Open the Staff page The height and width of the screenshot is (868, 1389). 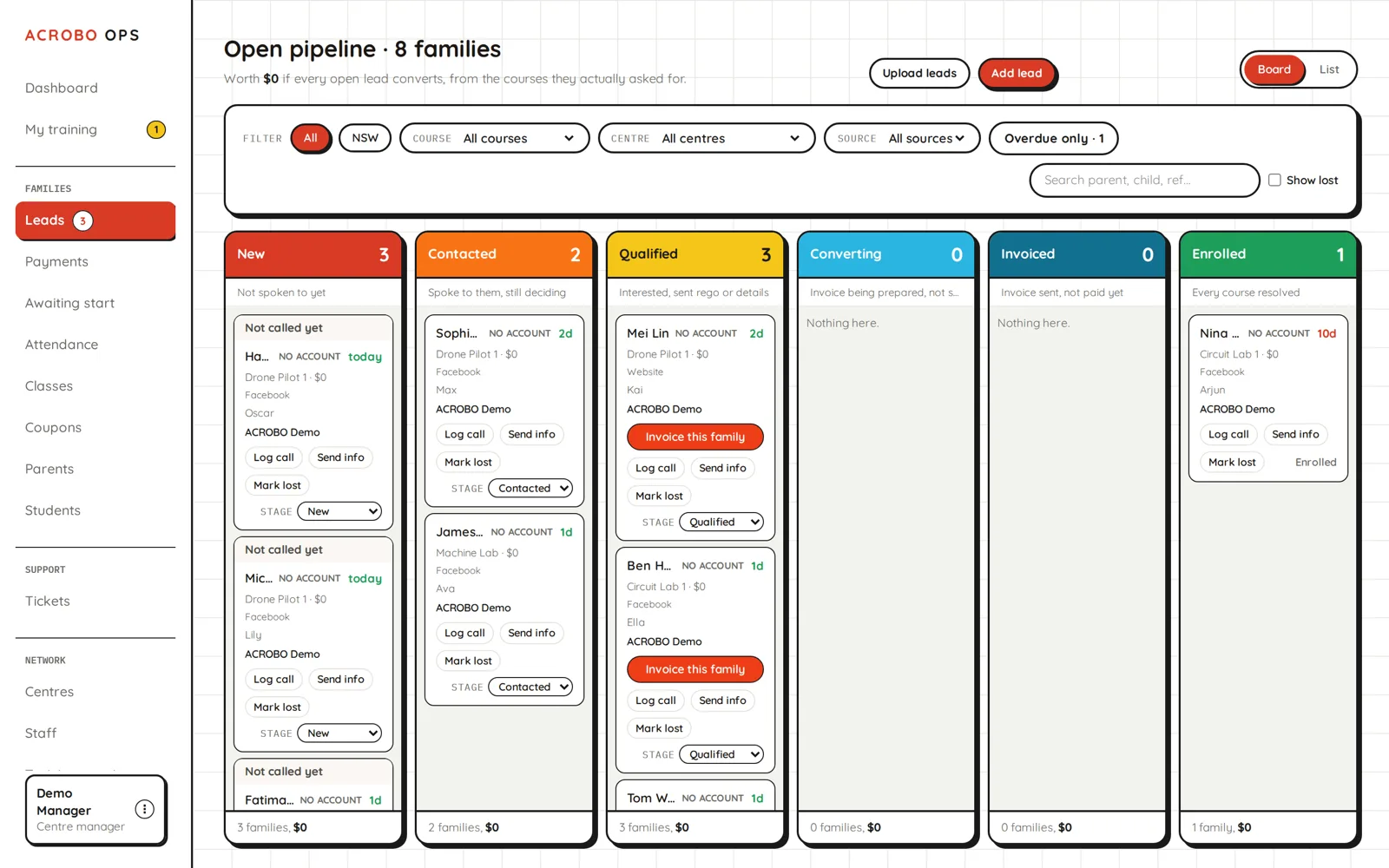41,733
